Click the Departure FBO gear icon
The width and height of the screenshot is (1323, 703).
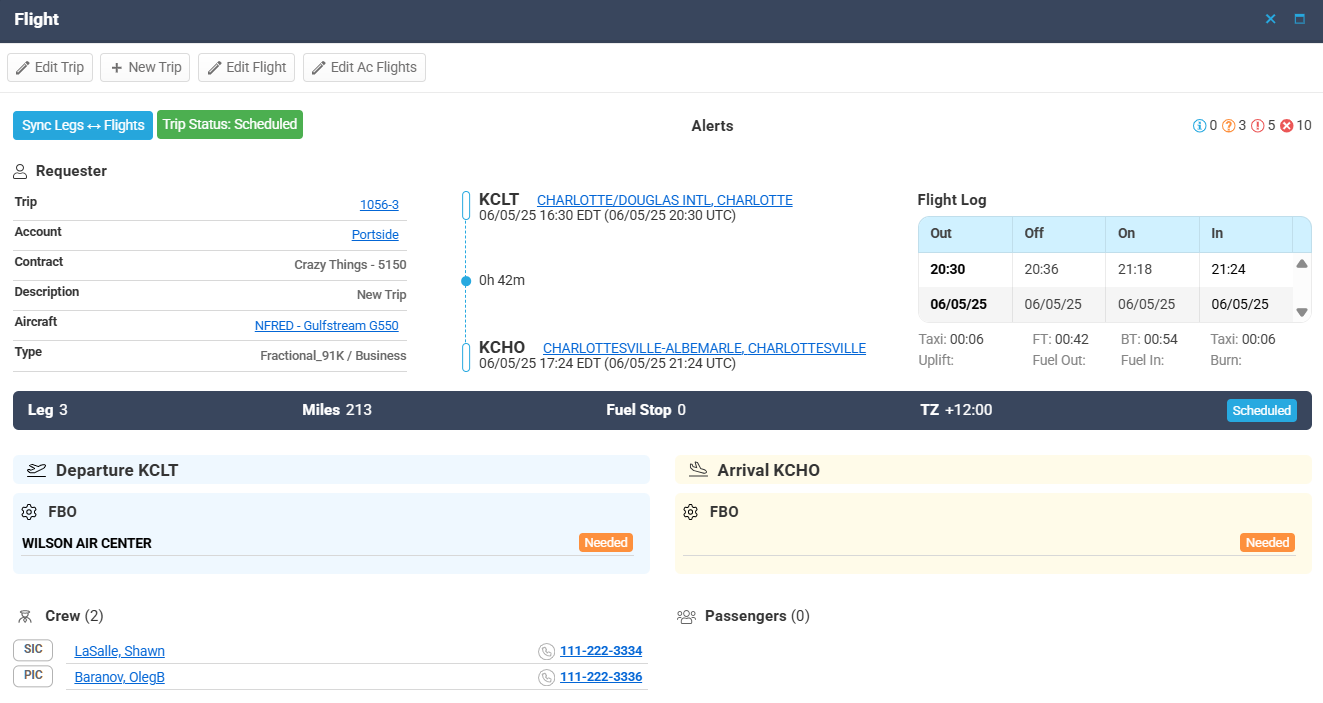[x=29, y=512]
